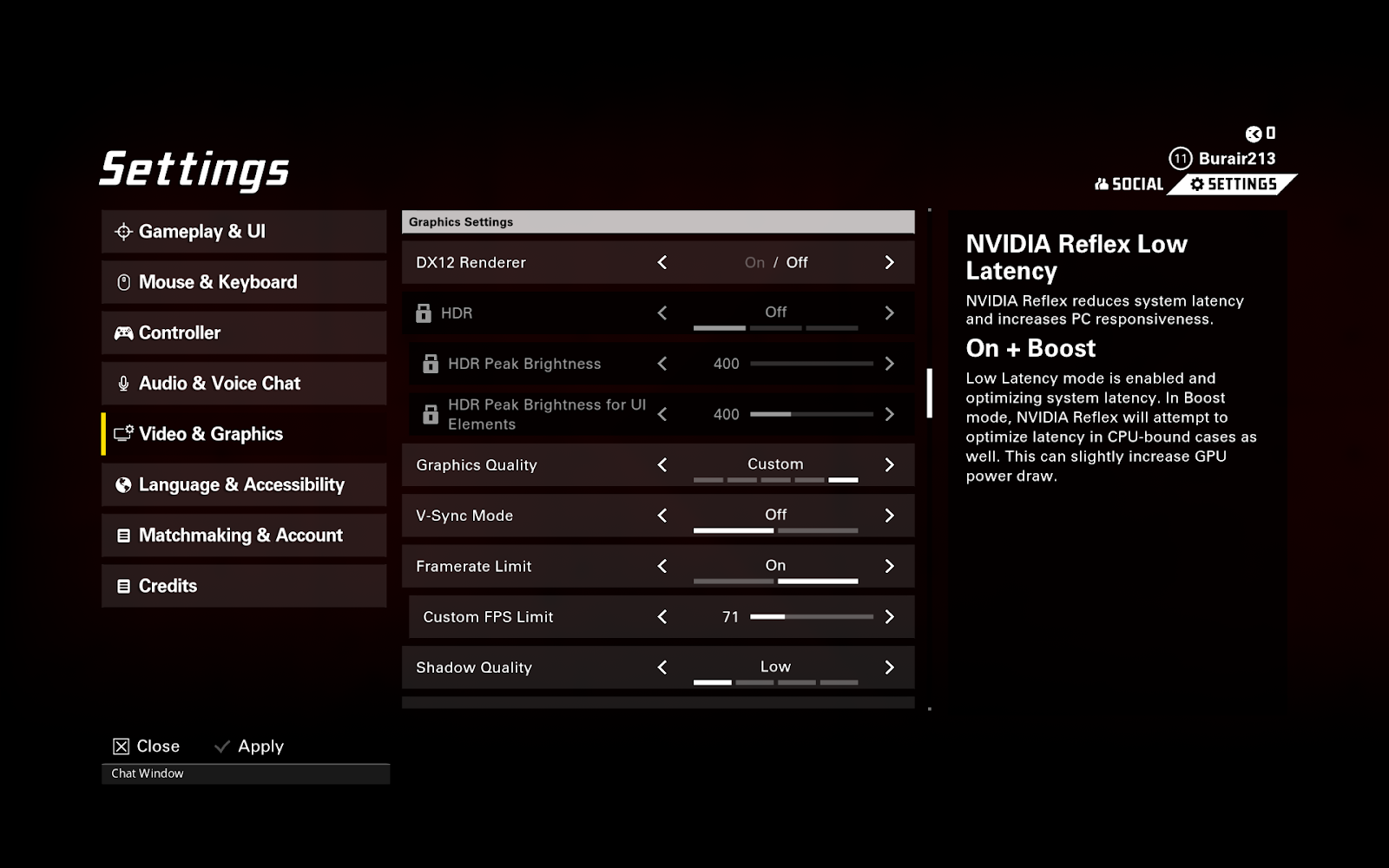Click the Chat Window bar
Image resolution: width=1389 pixels, height=868 pixels.
pyautogui.click(x=246, y=773)
